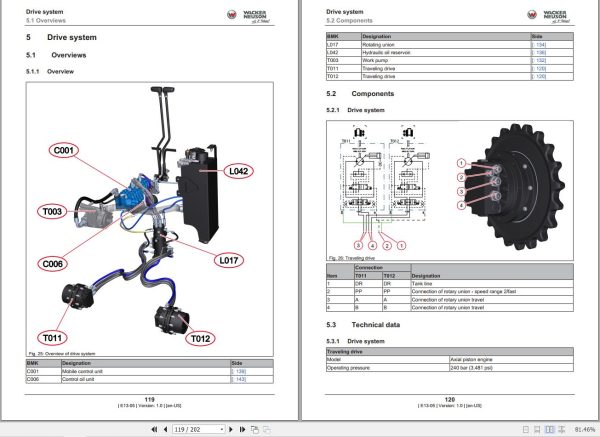Click the L017 callout label

point(228,260)
